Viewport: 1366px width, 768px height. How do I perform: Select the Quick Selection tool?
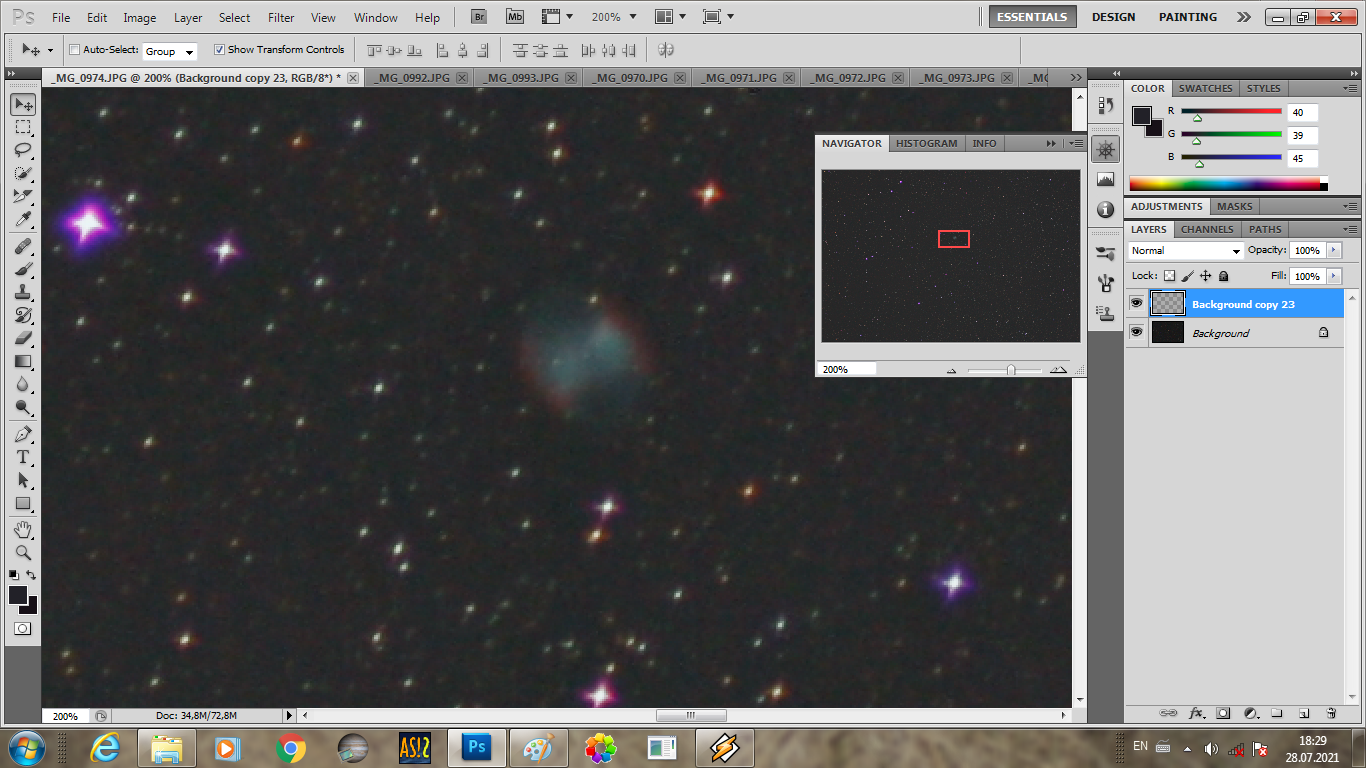coord(23,173)
